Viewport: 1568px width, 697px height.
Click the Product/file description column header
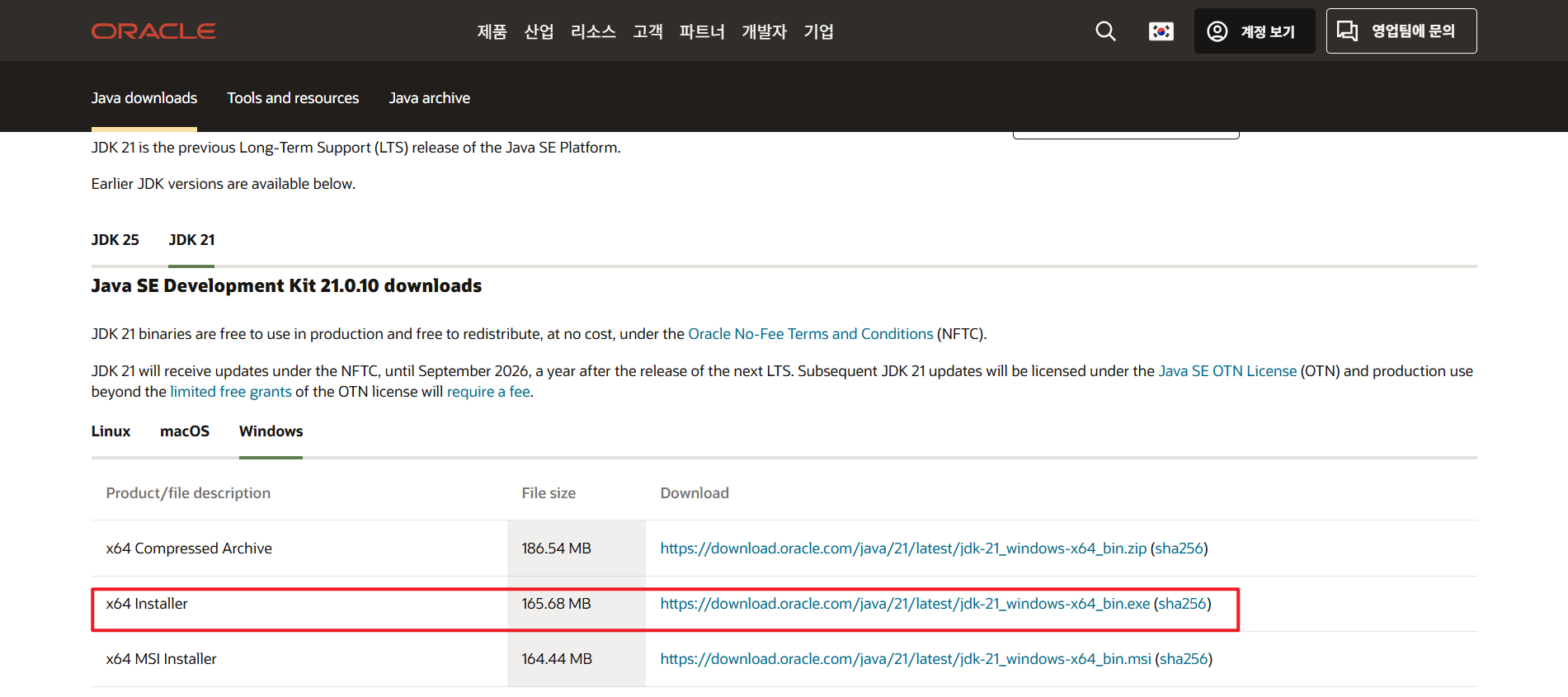(x=188, y=493)
